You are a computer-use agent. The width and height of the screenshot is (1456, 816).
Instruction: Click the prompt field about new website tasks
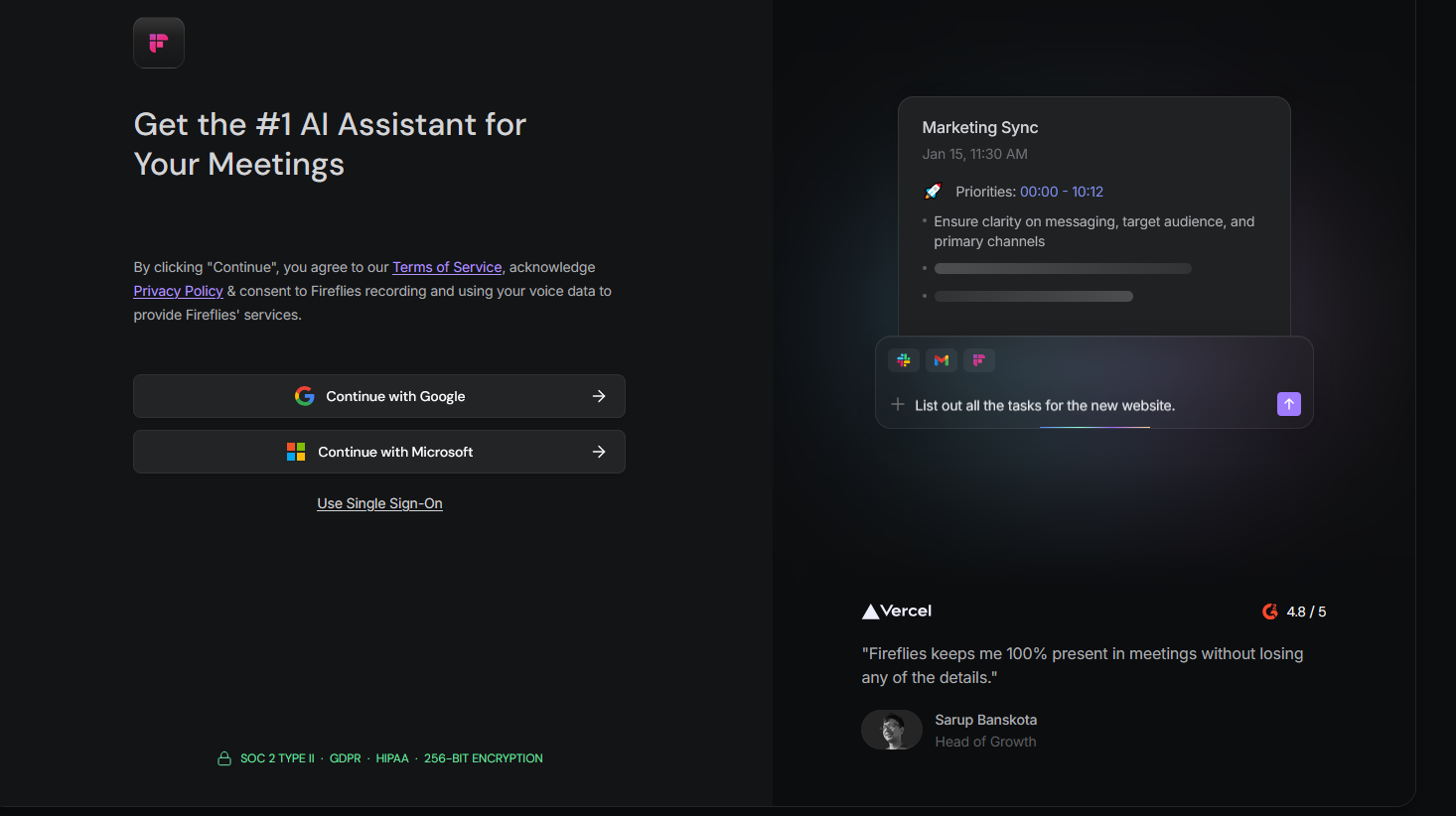click(1045, 405)
